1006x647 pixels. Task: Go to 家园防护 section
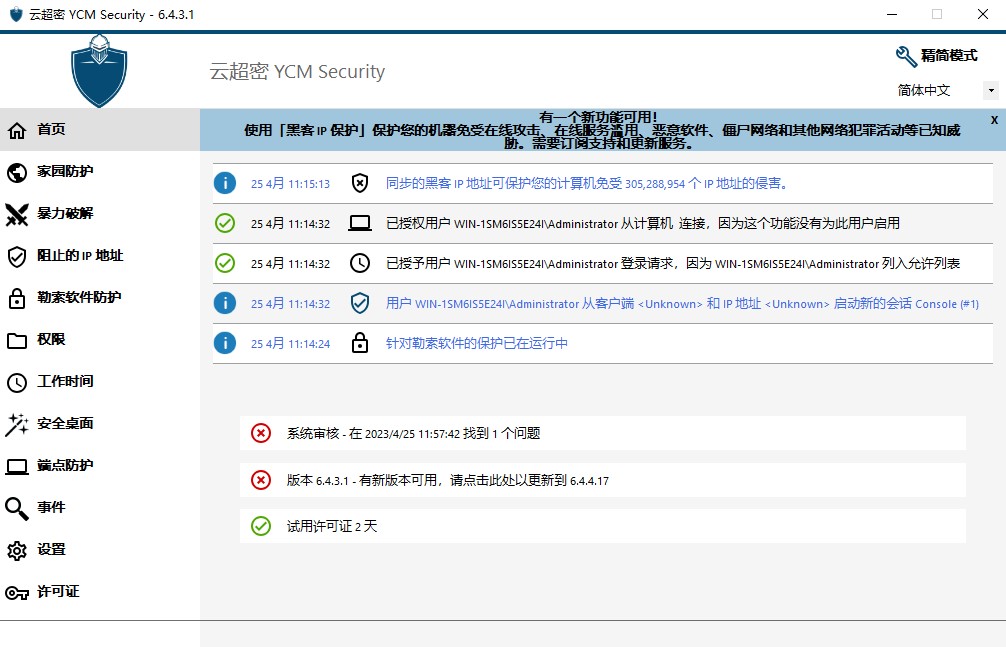coord(100,172)
